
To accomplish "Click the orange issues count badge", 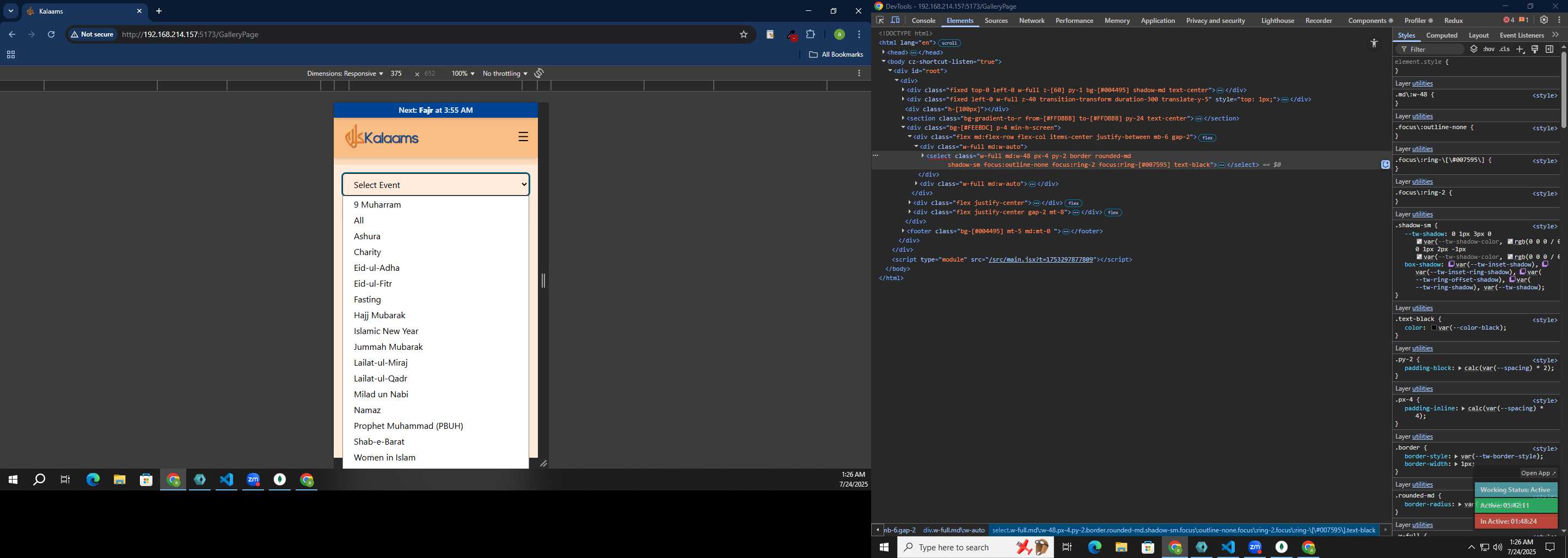I will point(1523,20).
